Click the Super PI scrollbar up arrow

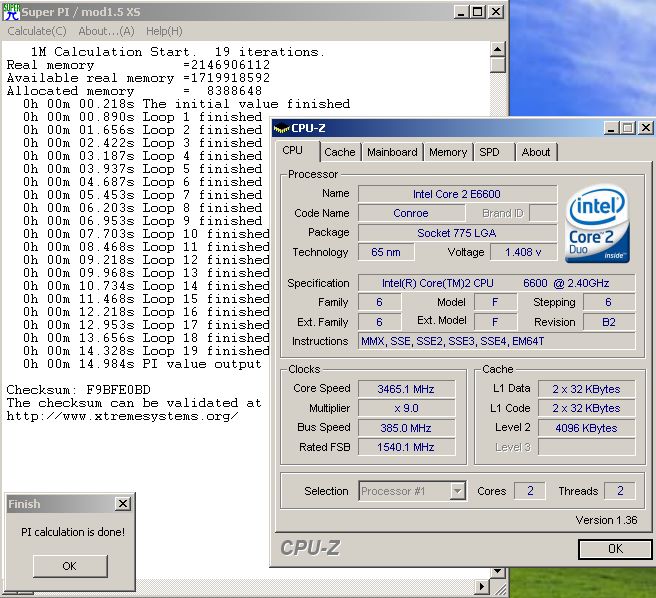[x=497, y=49]
